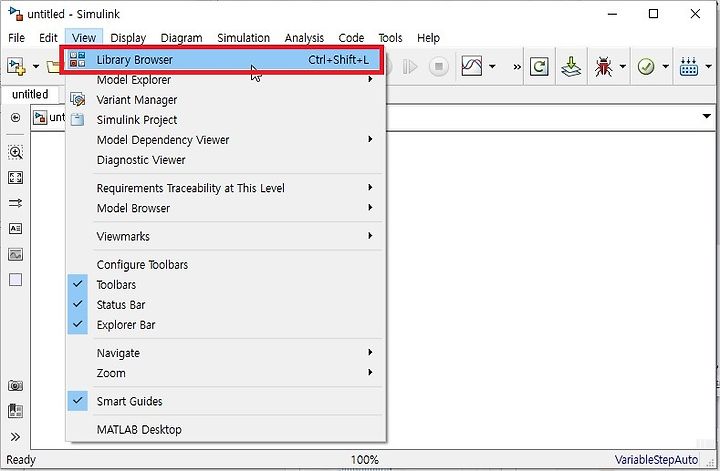Viewport: 720px width, 471px height.
Task: Click the Step Forward toolbar icon
Action: point(410,67)
